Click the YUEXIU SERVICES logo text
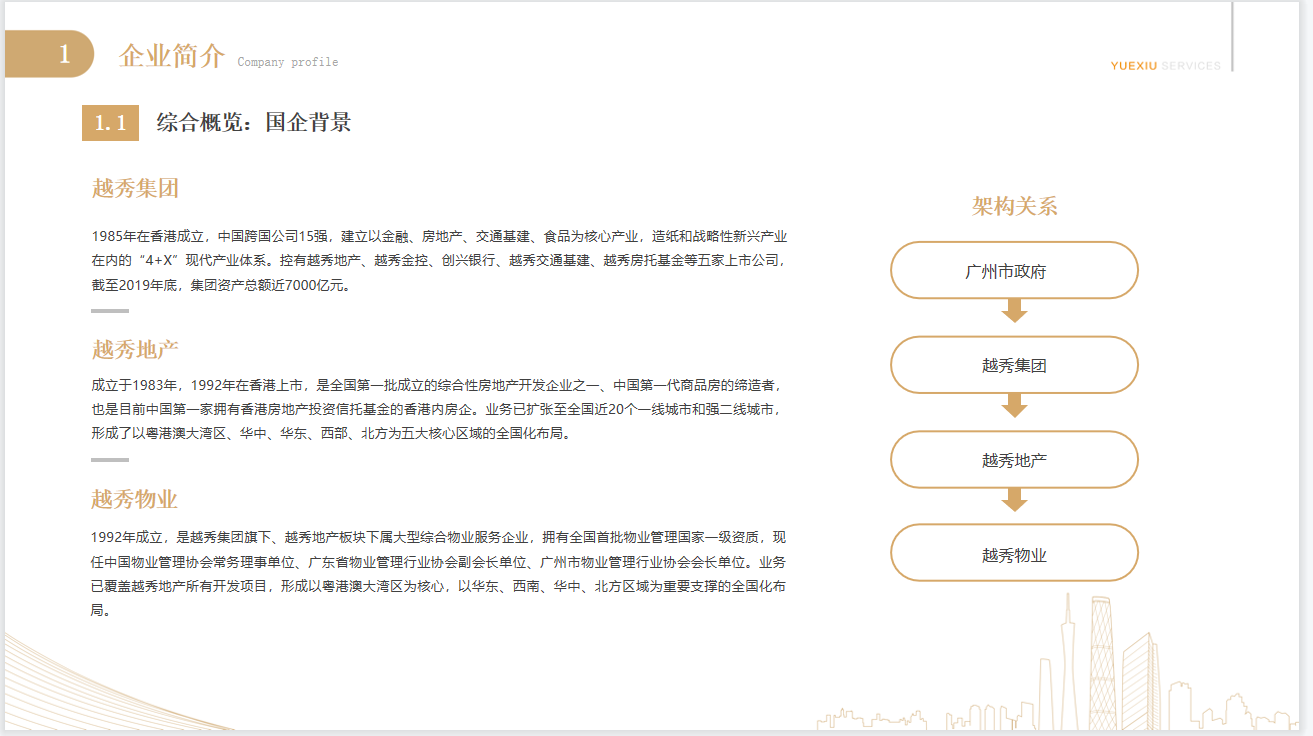Image resolution: width=1313 pixels, height=736 pixels. click(1165, 66)
